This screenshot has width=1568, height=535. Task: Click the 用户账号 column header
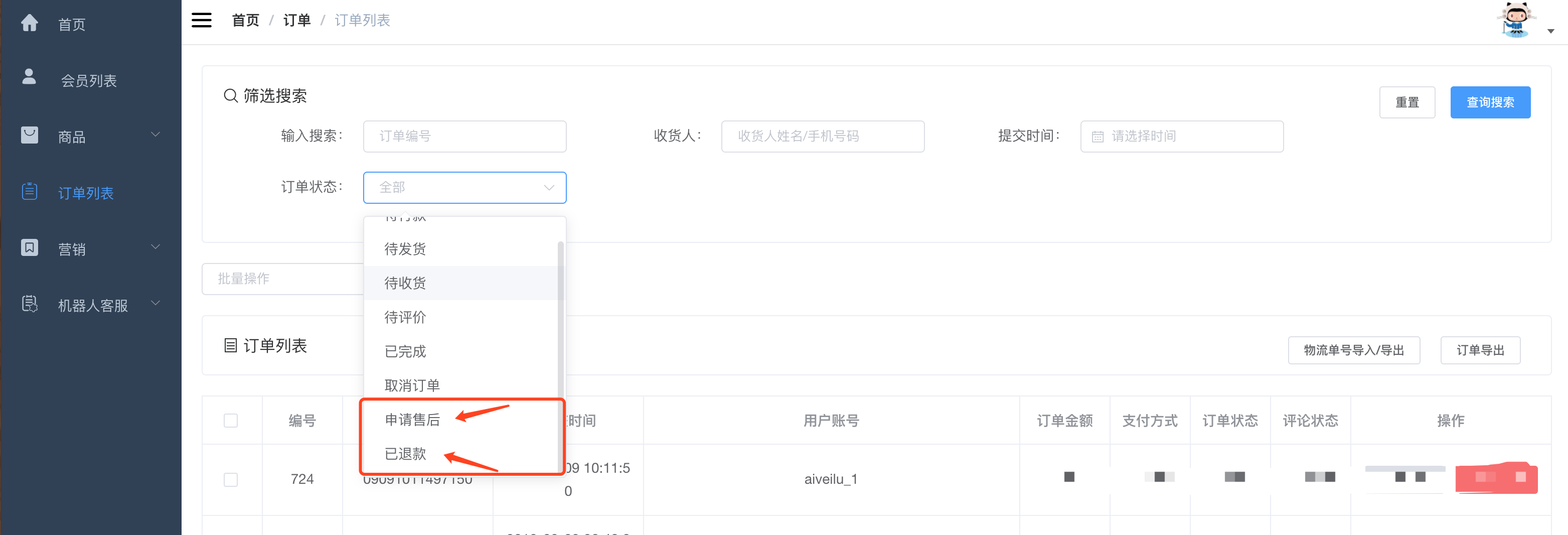point(831,421)
